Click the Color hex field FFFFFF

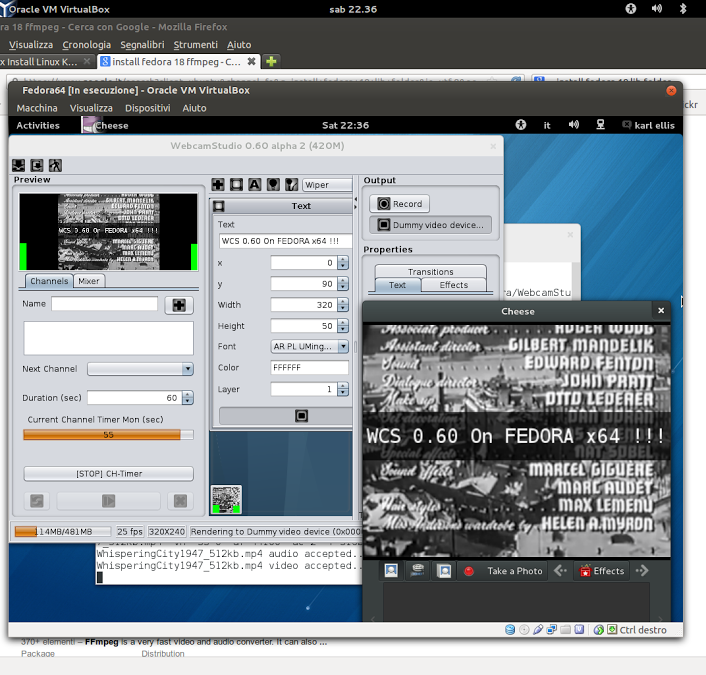pos(309,368)
